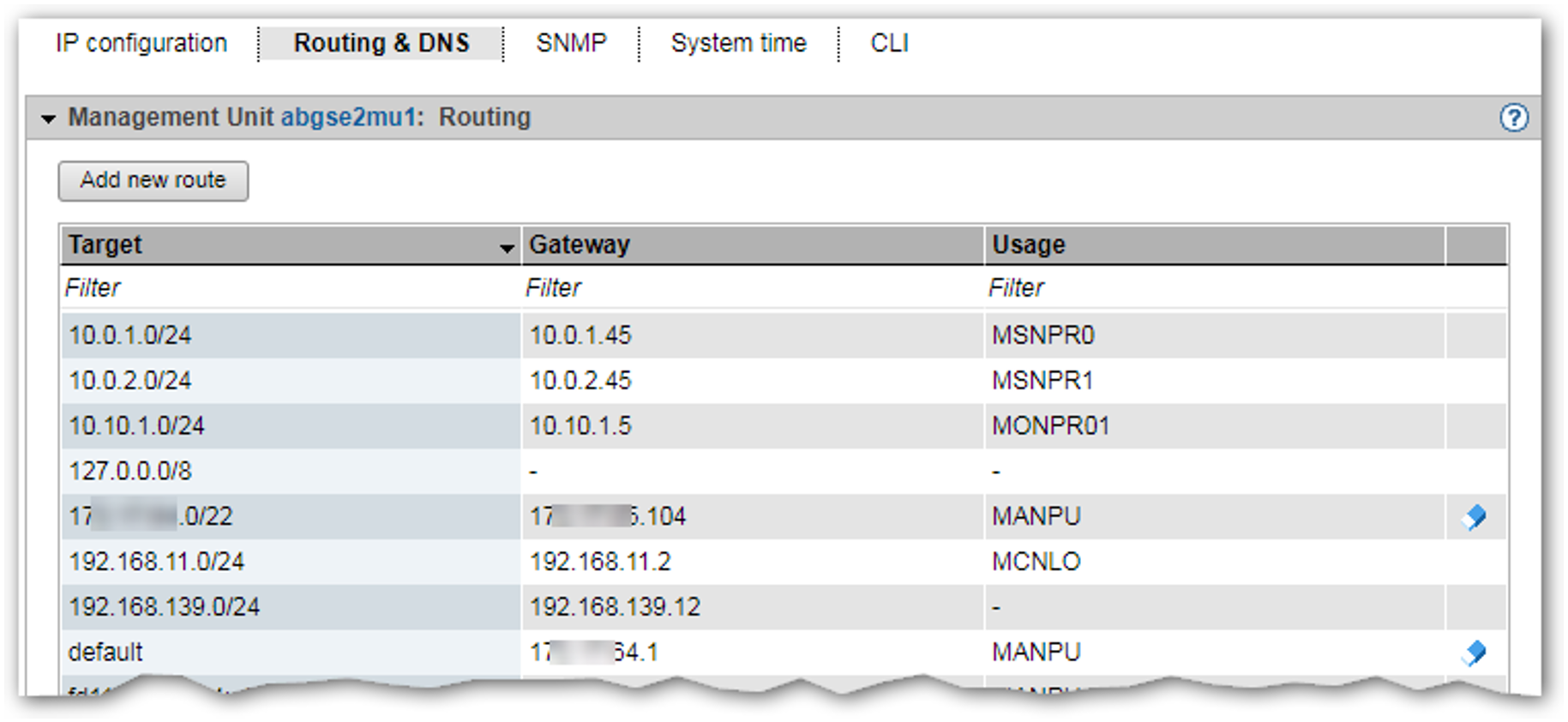The height and width of the screenshot is (722, 1568).
Task: Sort by Usage column header
Action: [x=1029, y=245]
